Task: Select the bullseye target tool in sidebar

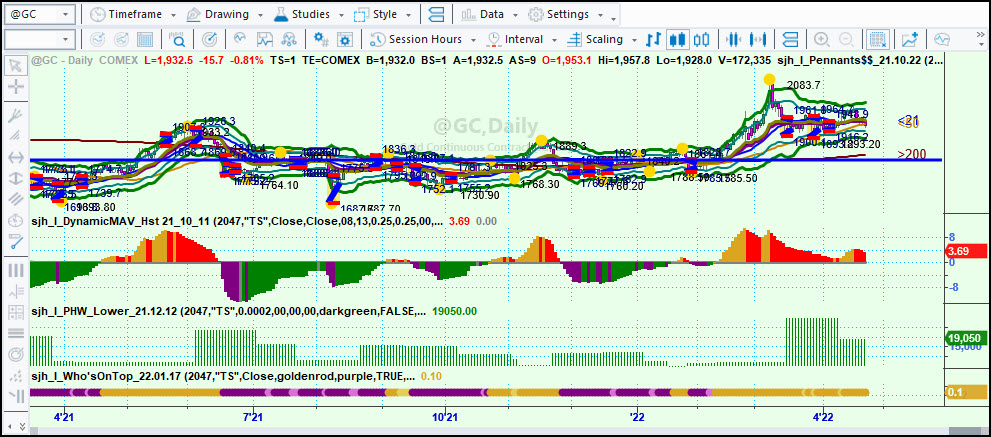Action: click(16, 354)
